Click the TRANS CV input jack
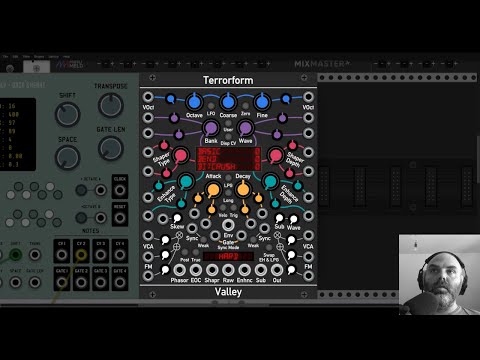This screenshot has height=360, width=480. pos(35,255)
